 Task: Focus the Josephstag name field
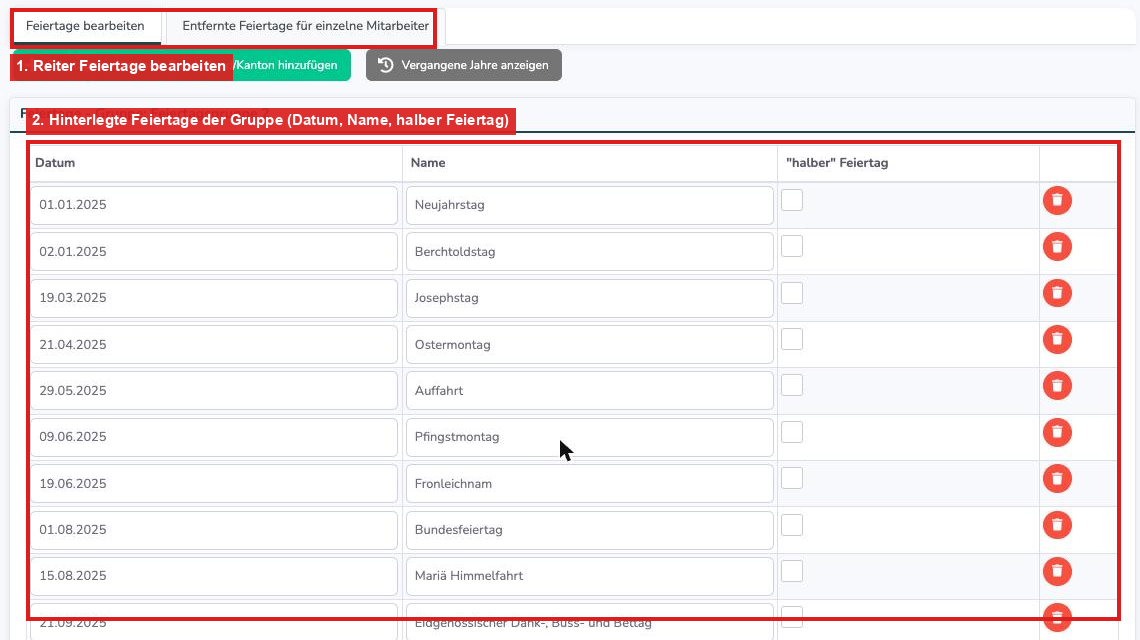590,298
